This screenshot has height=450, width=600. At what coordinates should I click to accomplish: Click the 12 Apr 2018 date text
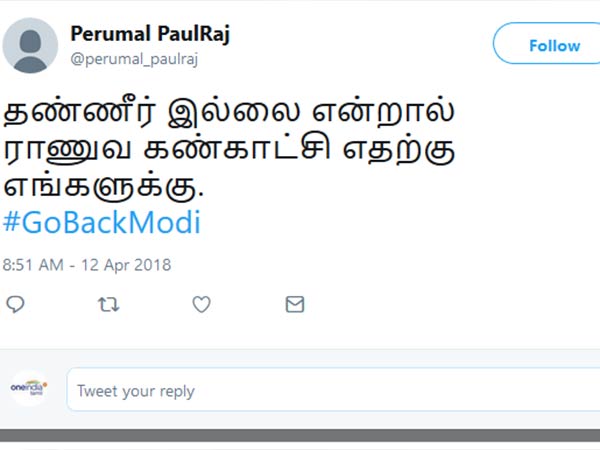(x=130, y=265)
